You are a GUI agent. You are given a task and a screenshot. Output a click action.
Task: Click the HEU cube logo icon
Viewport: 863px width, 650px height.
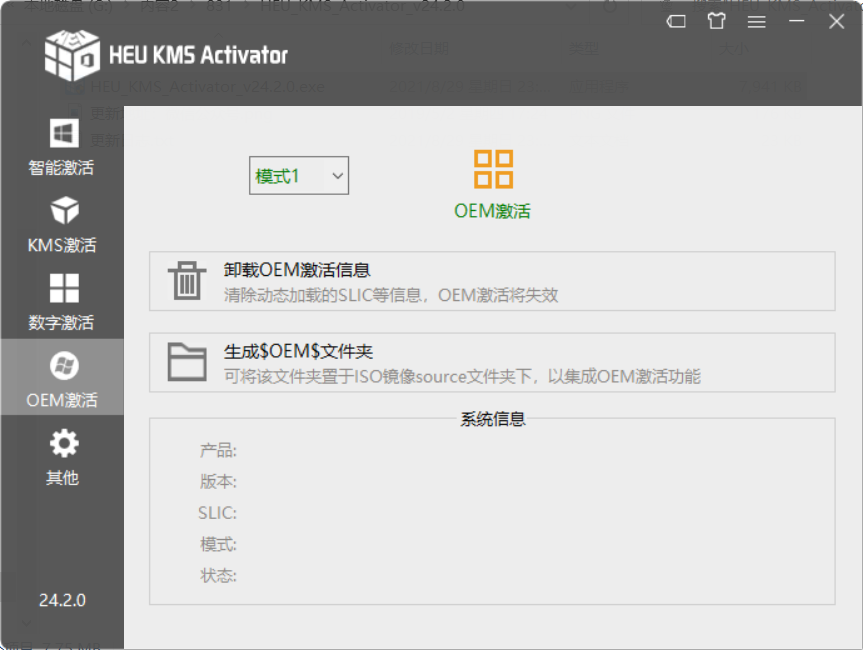tap(72, 55)
